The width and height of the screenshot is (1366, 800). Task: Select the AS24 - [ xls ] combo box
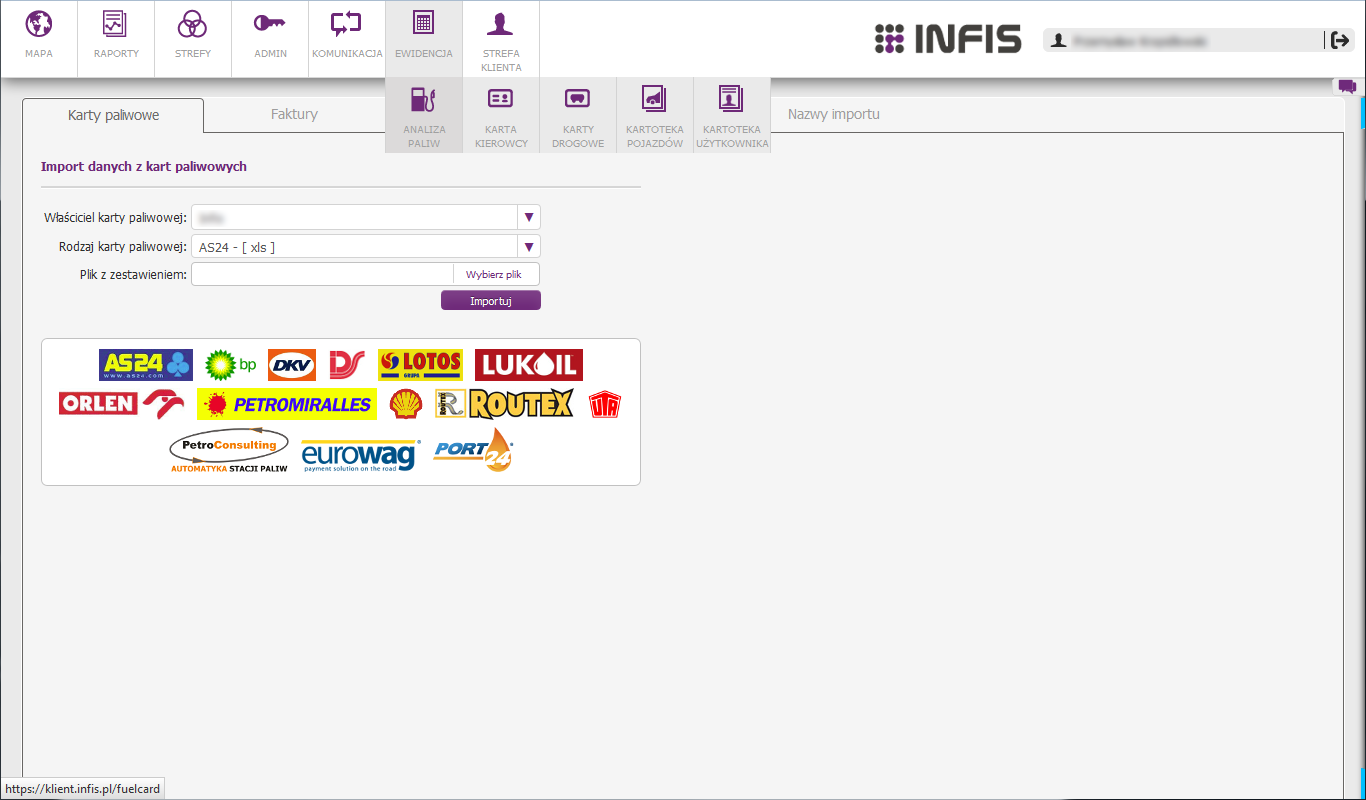tap(366, 246)
